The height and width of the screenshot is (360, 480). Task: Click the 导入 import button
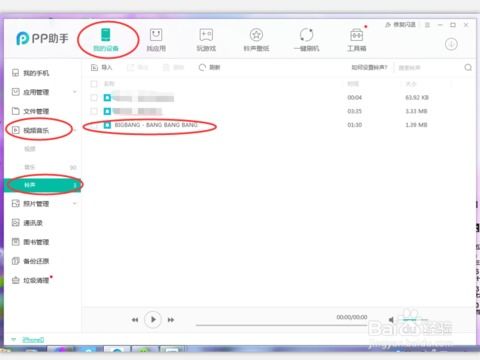click(x=102, y=67)
